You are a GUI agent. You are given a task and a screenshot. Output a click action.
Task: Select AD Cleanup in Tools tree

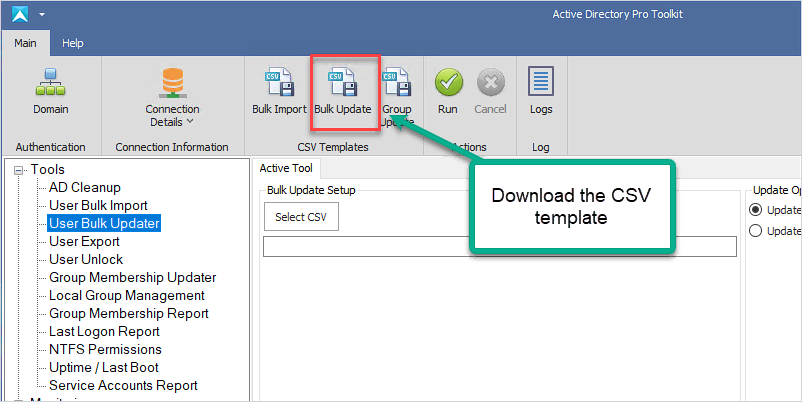pyautogui.click(x=85, y=187)
